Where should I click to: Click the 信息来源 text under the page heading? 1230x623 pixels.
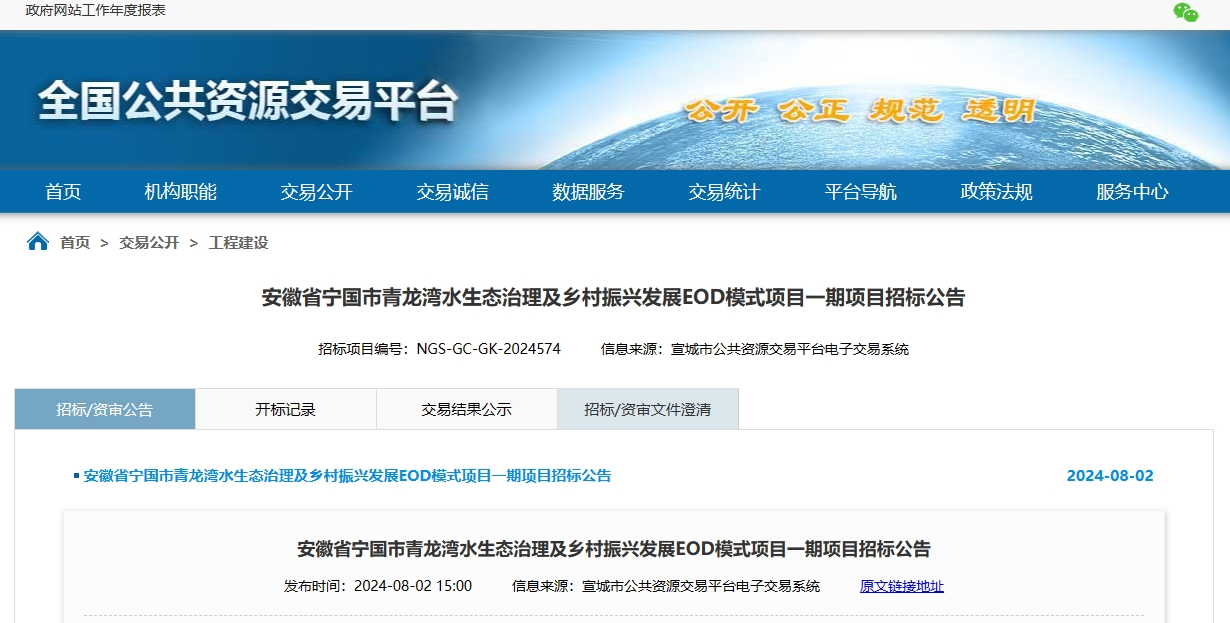(755, 349)
